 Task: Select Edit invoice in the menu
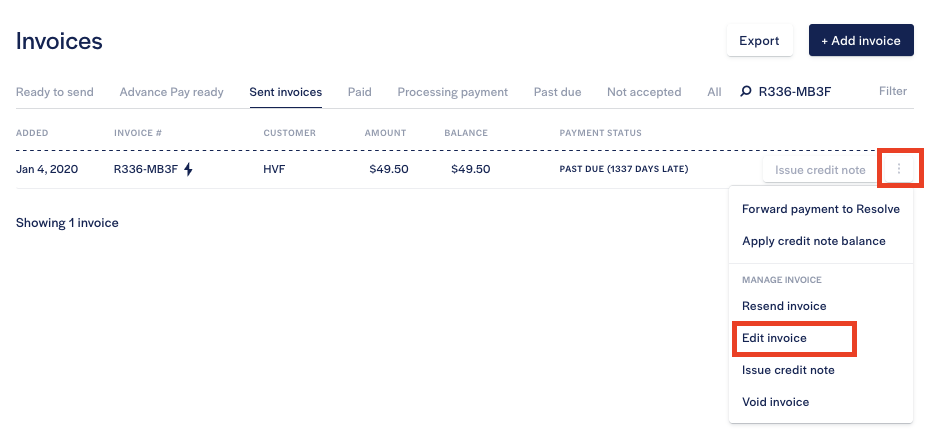(774, 338)
